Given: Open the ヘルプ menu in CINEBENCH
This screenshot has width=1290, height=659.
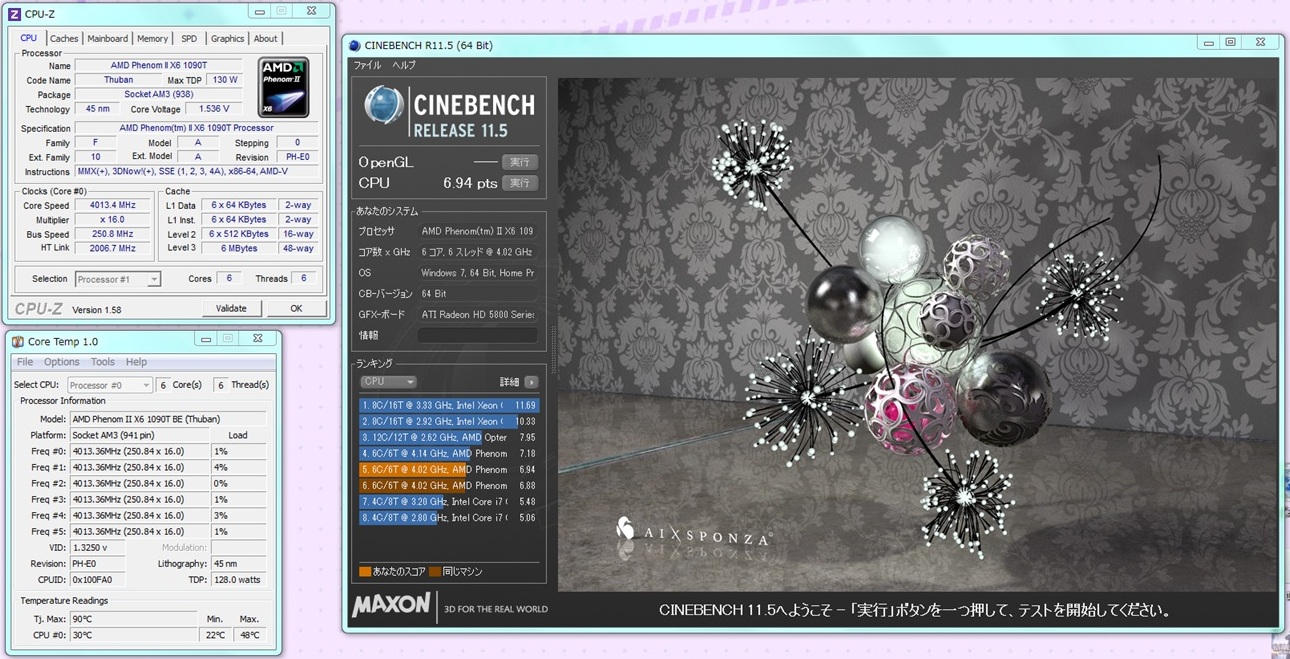Looking at the screenshot, I should click(x=404, y=65).
